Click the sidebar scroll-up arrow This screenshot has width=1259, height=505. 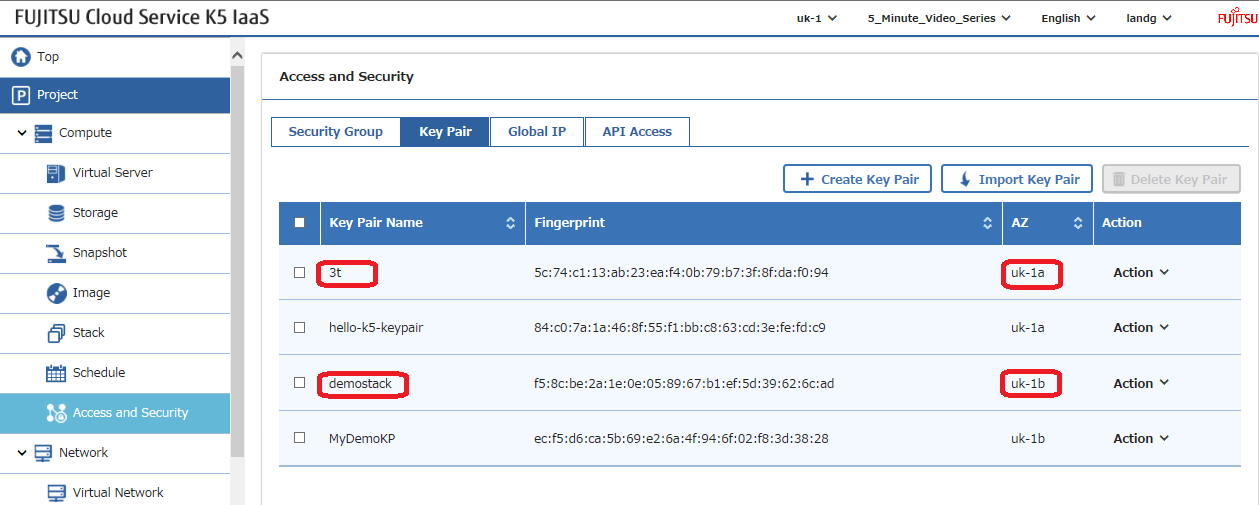point(237,55)
